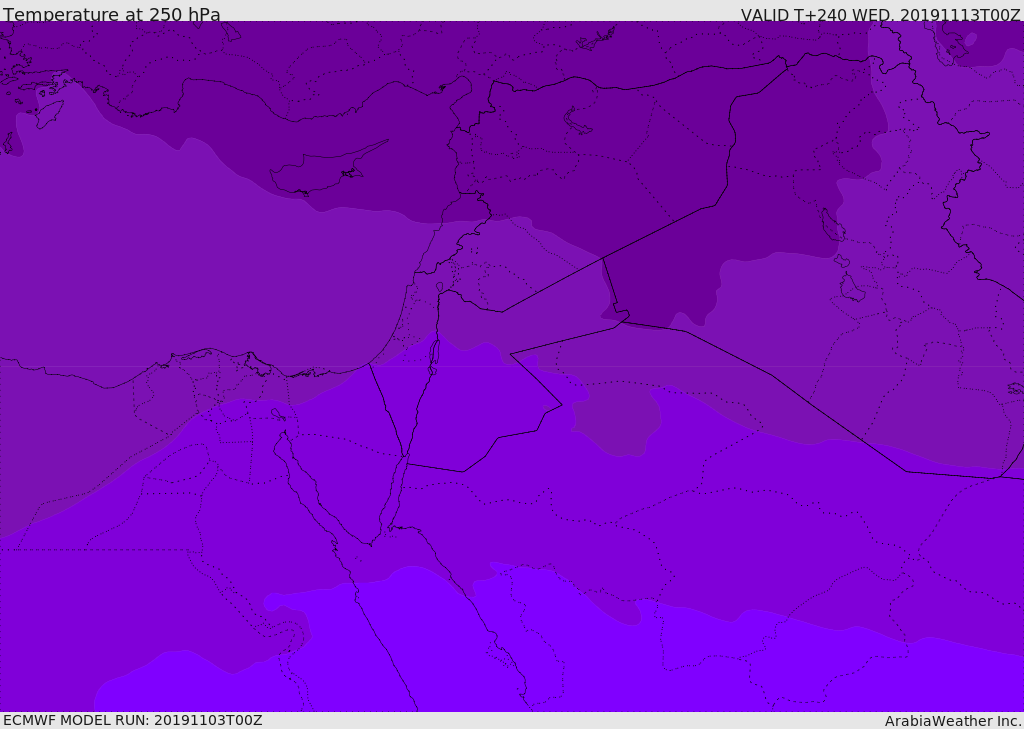Click the 'VALID T+240 WED. 20191113T00Z' label
This screenshot has height=729, width=1024.
[880, 14]
